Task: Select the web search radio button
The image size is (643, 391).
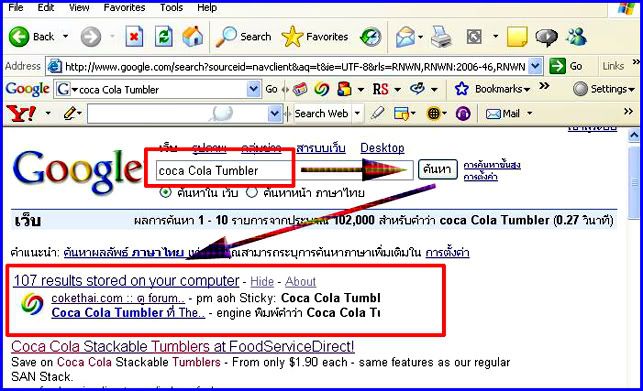Action: 165,192
